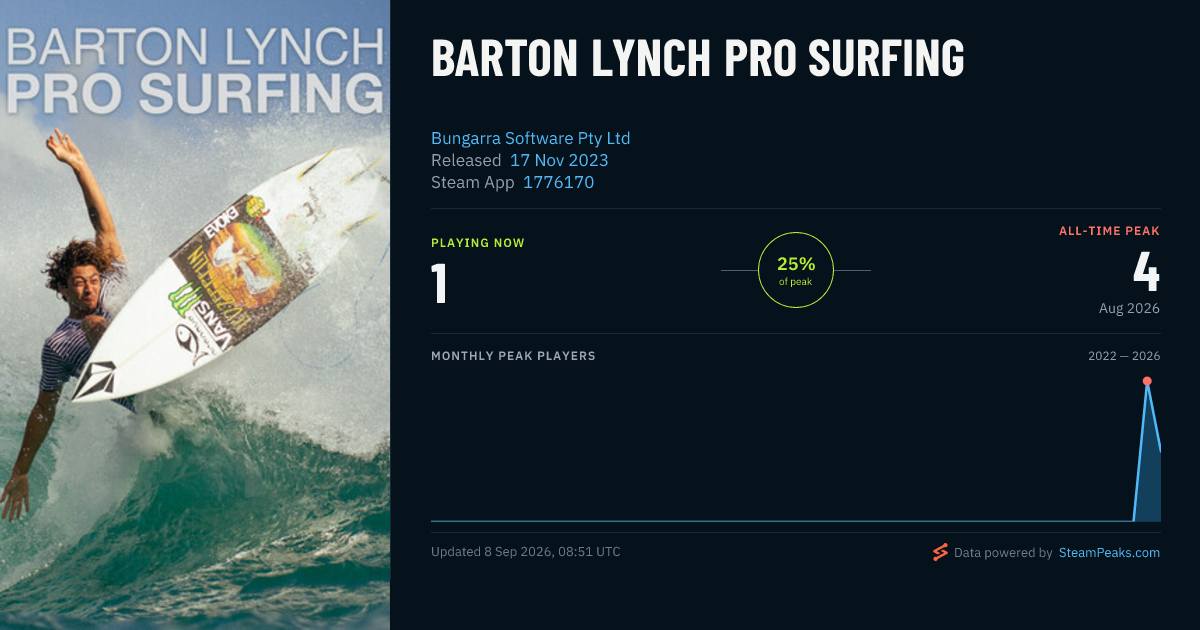
Task: Click the flat baseline of the player chart
Action: tap(781, 521)
